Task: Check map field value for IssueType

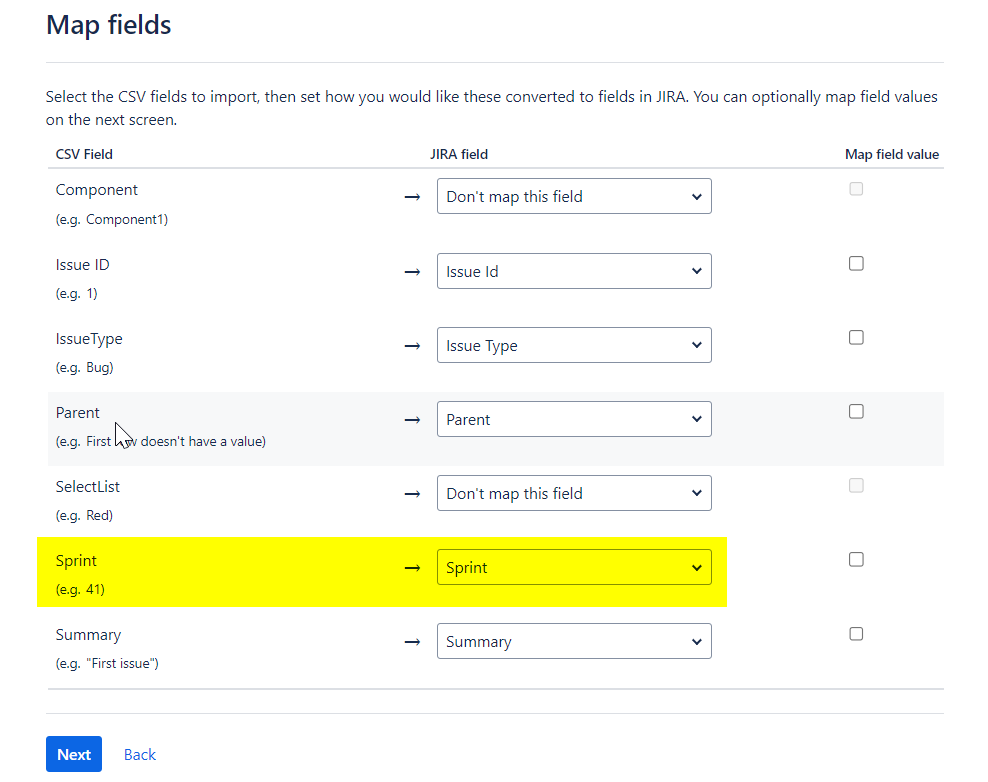Action: 856,338
